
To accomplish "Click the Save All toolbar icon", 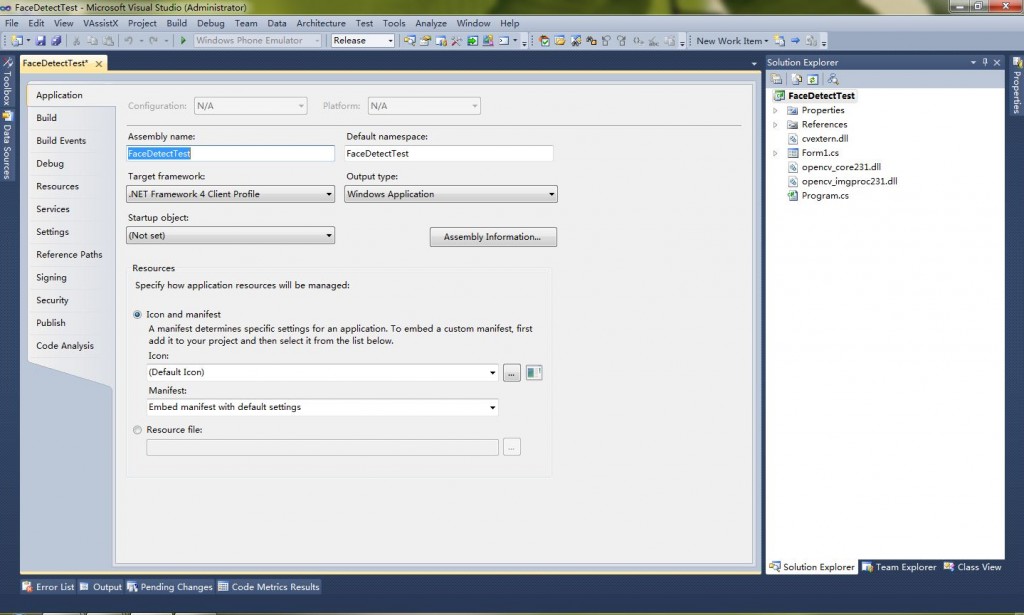I will point(56,40).
